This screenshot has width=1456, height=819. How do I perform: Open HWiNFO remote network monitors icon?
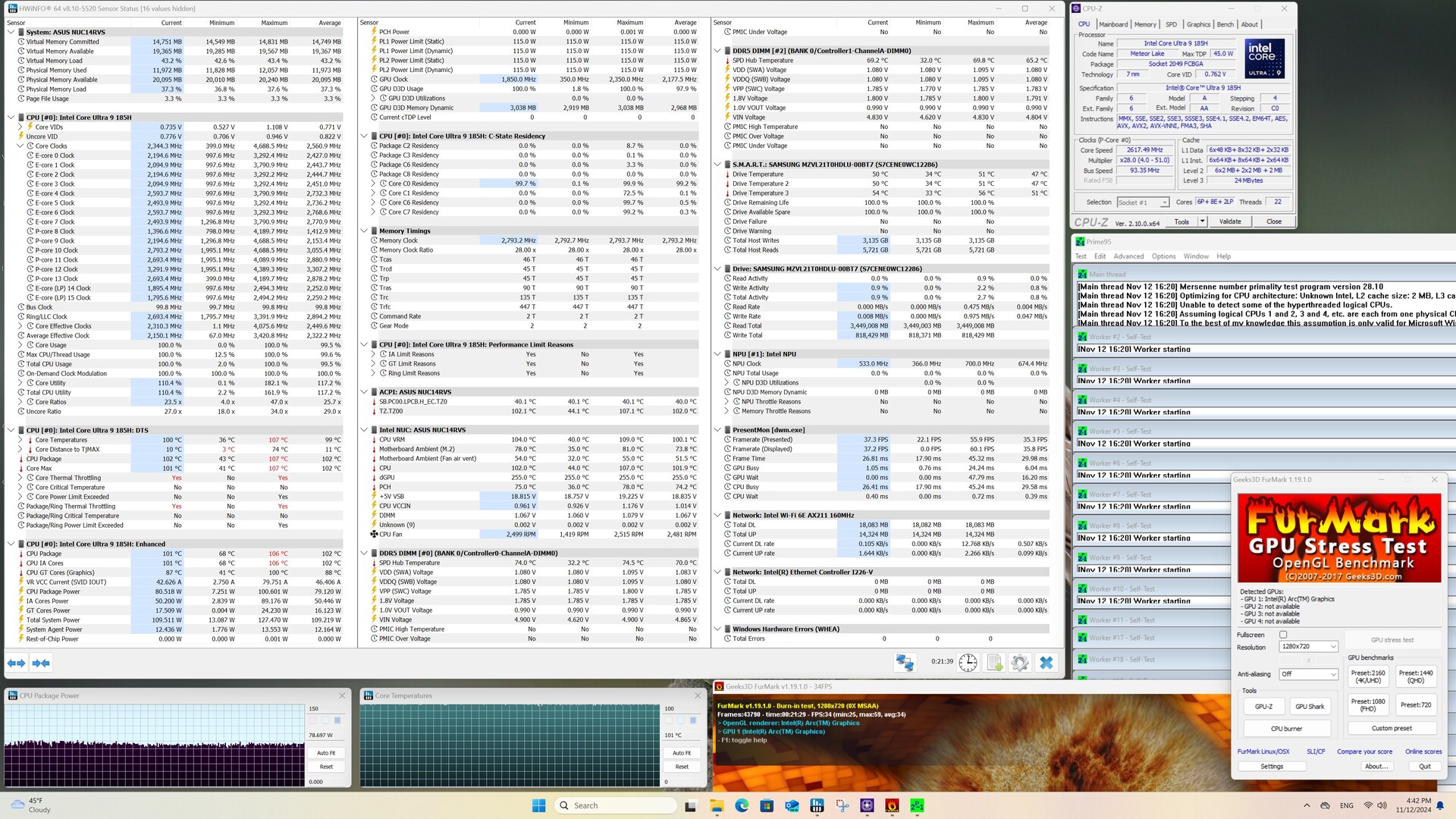click(905, 662)
